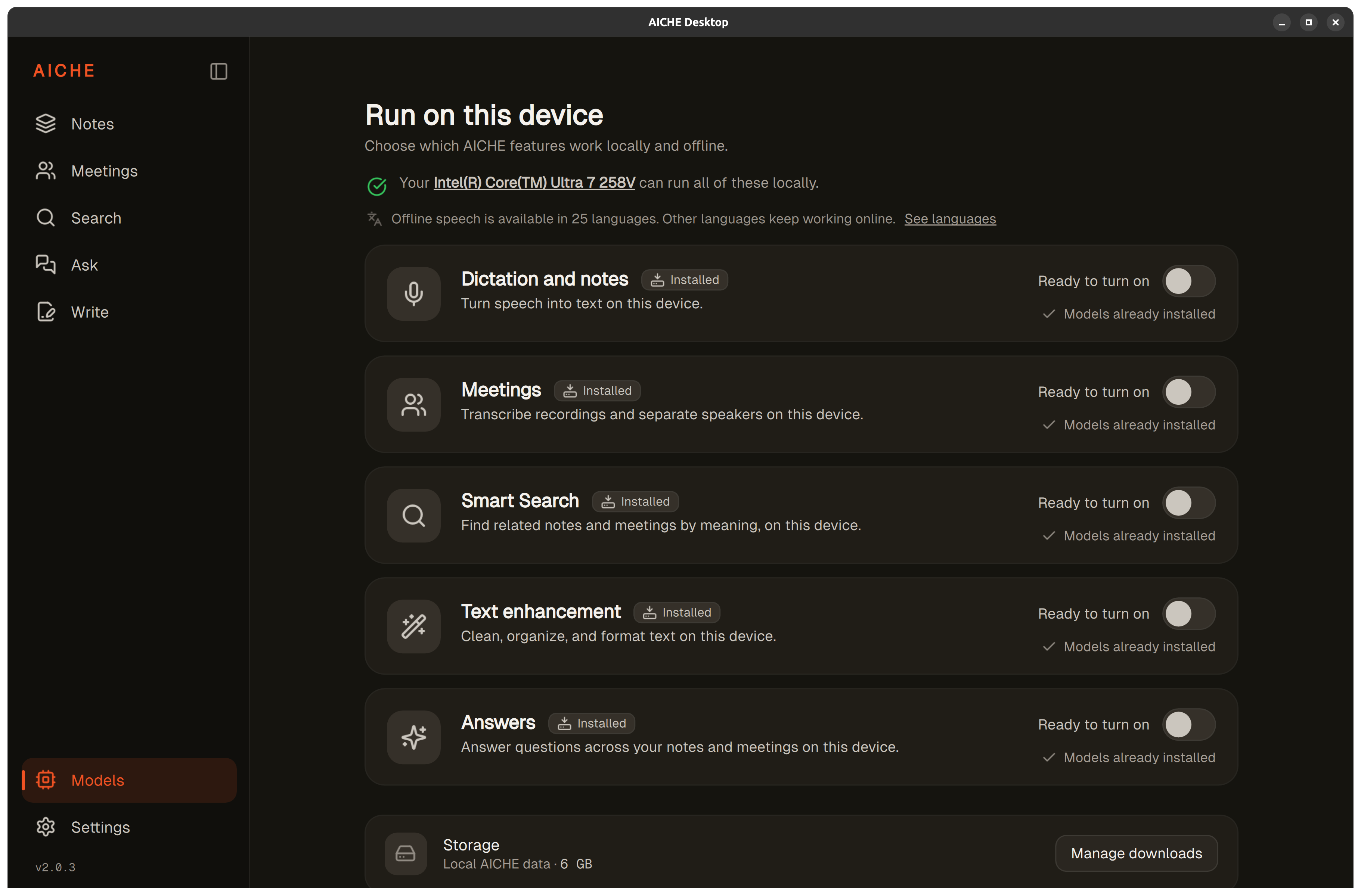Click the Models chip icon in sidebar
The width and height of the screenshot is (1361, 896).
click(x=46, y=780)
